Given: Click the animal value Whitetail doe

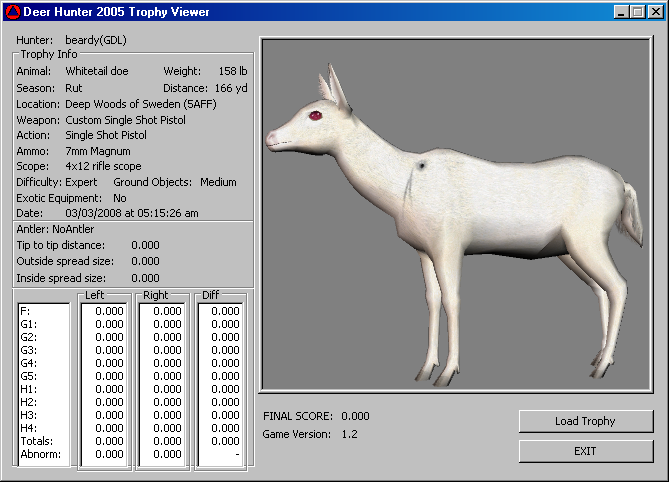Looking at the screenshot, I should click(97, 71).
